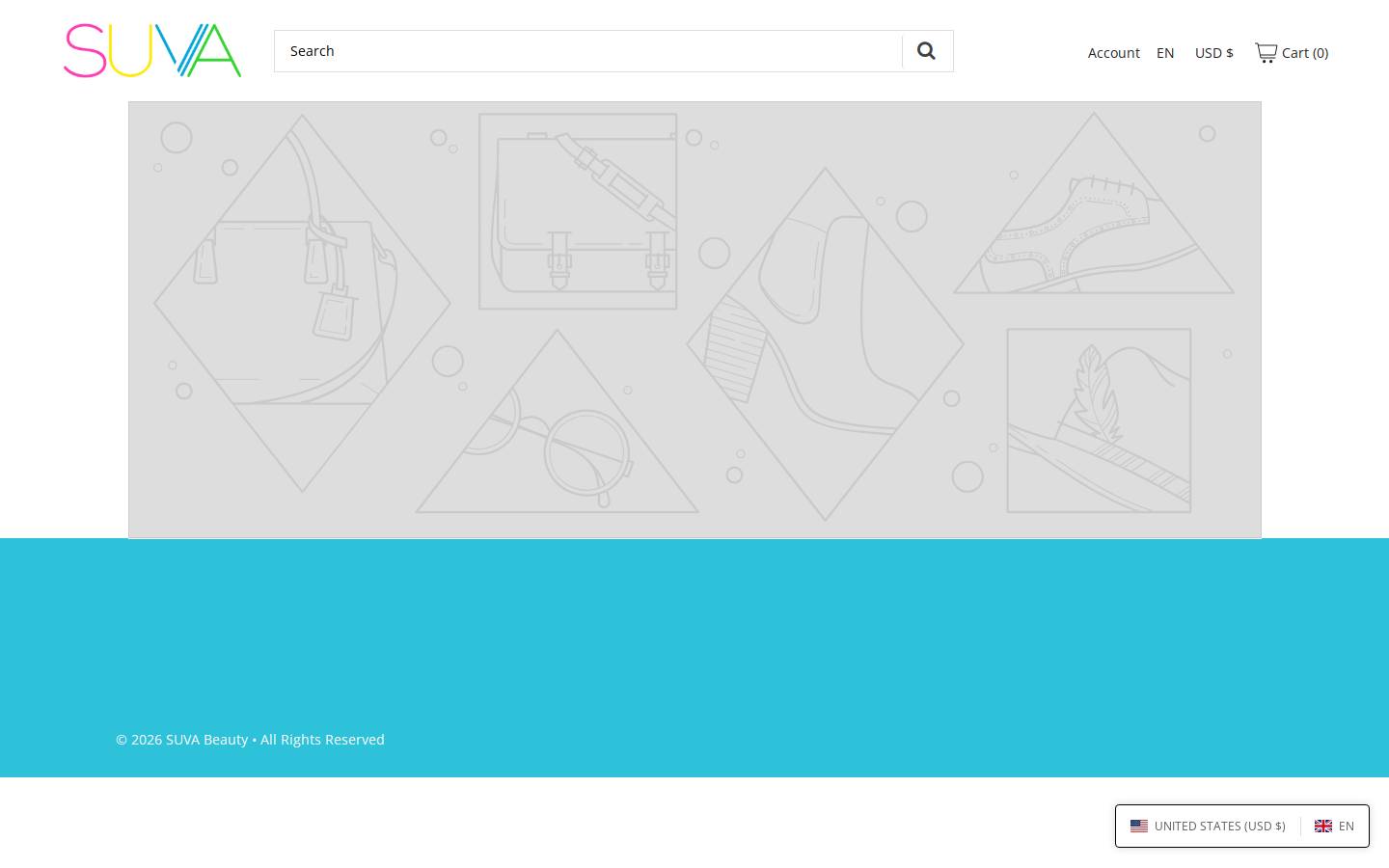Image resolution: width=1389 pixels, height=868 pixels.
Task: Click the handbag illustration in banner
Action: [302, 304]
